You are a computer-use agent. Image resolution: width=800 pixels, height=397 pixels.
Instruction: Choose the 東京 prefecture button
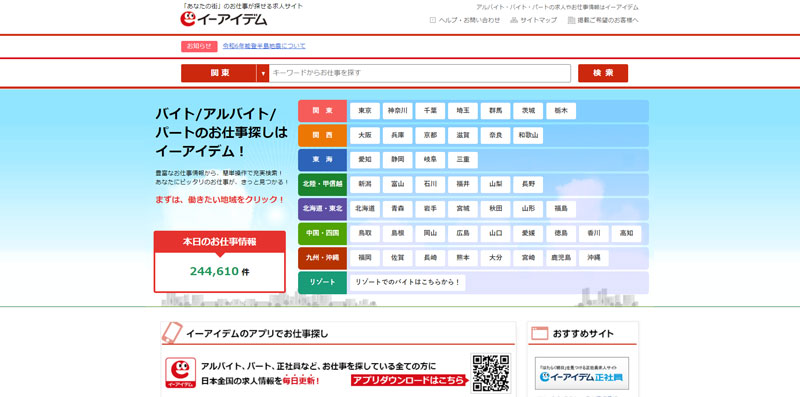click(x=365, y=111)
